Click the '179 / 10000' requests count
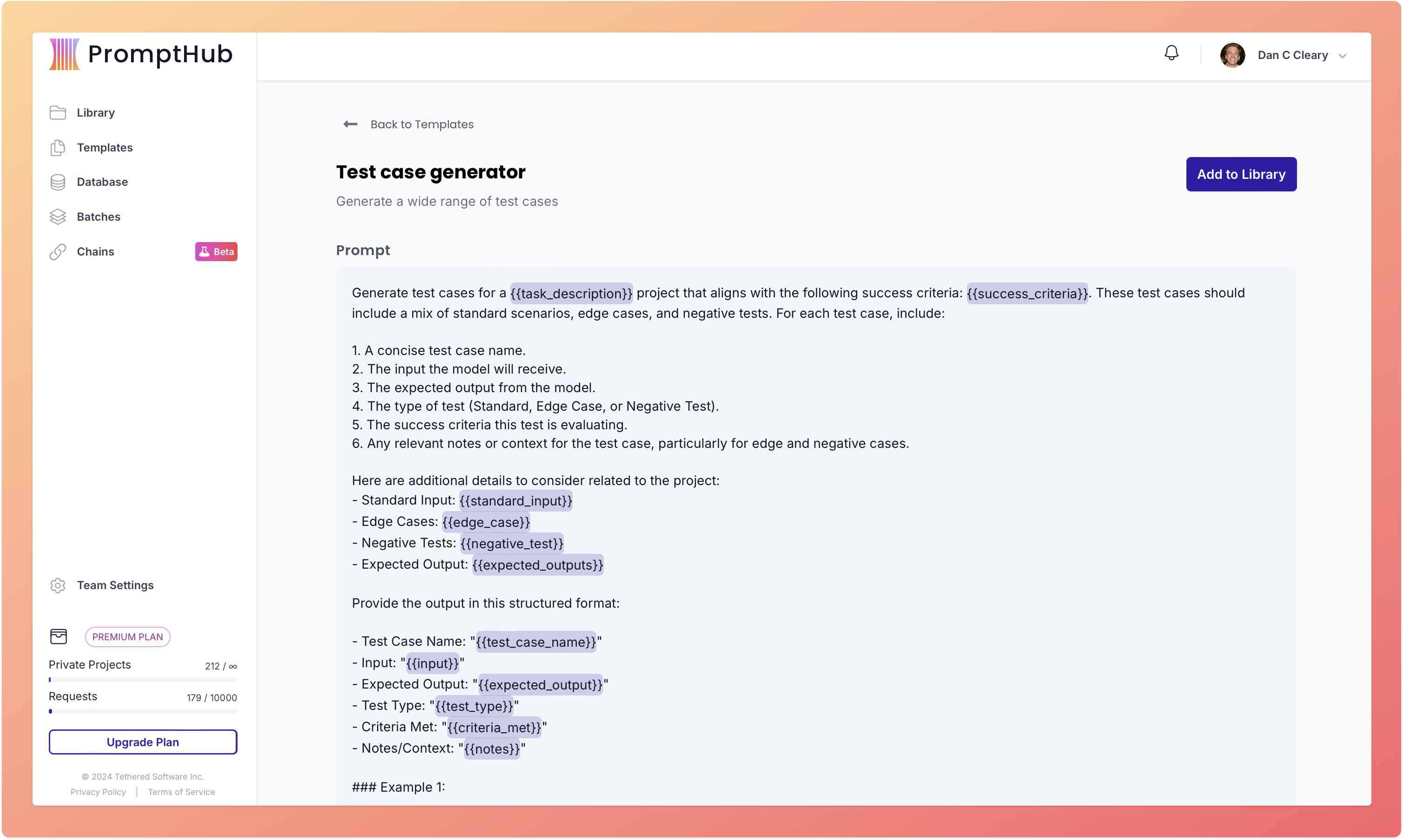The image size is (1403, 840). coord(212,698)
